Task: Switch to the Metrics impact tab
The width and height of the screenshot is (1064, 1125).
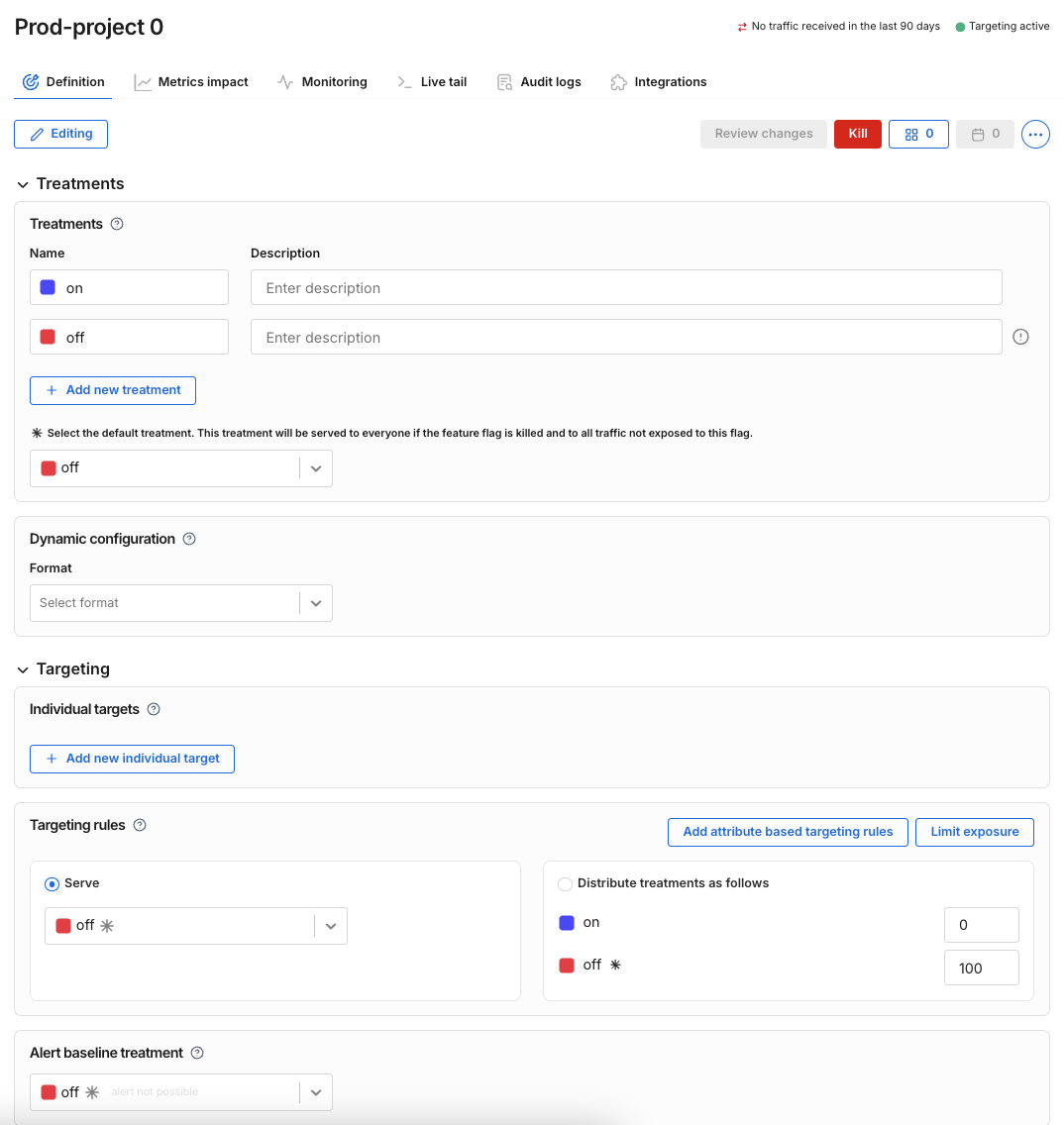Action: pyautogui.click(x=191, y=82)
